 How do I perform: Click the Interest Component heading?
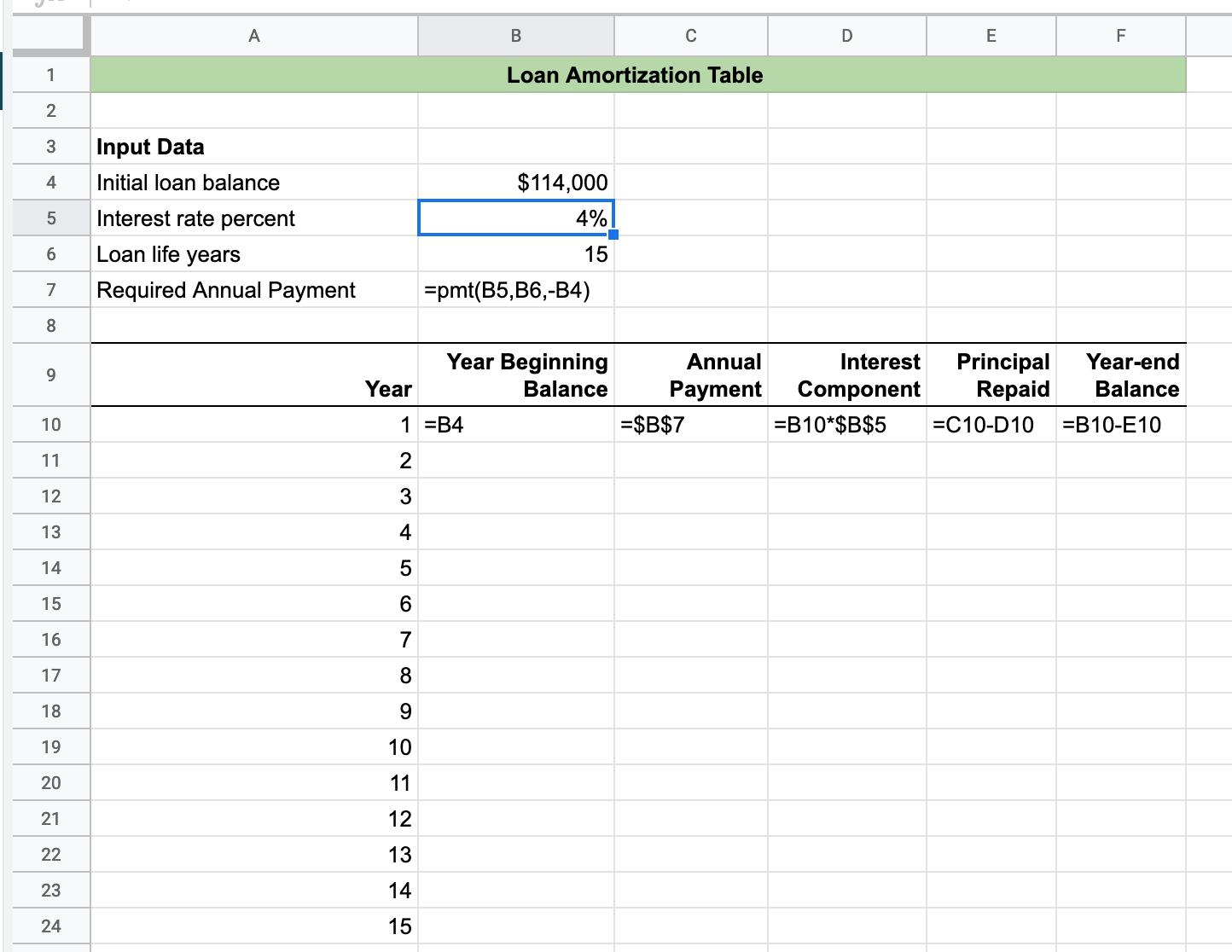click(x=847, y=375)
